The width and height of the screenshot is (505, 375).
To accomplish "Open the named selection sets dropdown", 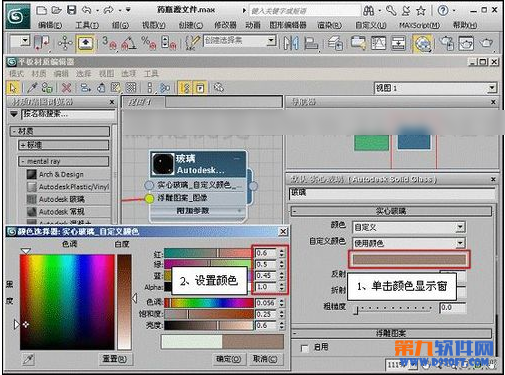I will (271, 41).
